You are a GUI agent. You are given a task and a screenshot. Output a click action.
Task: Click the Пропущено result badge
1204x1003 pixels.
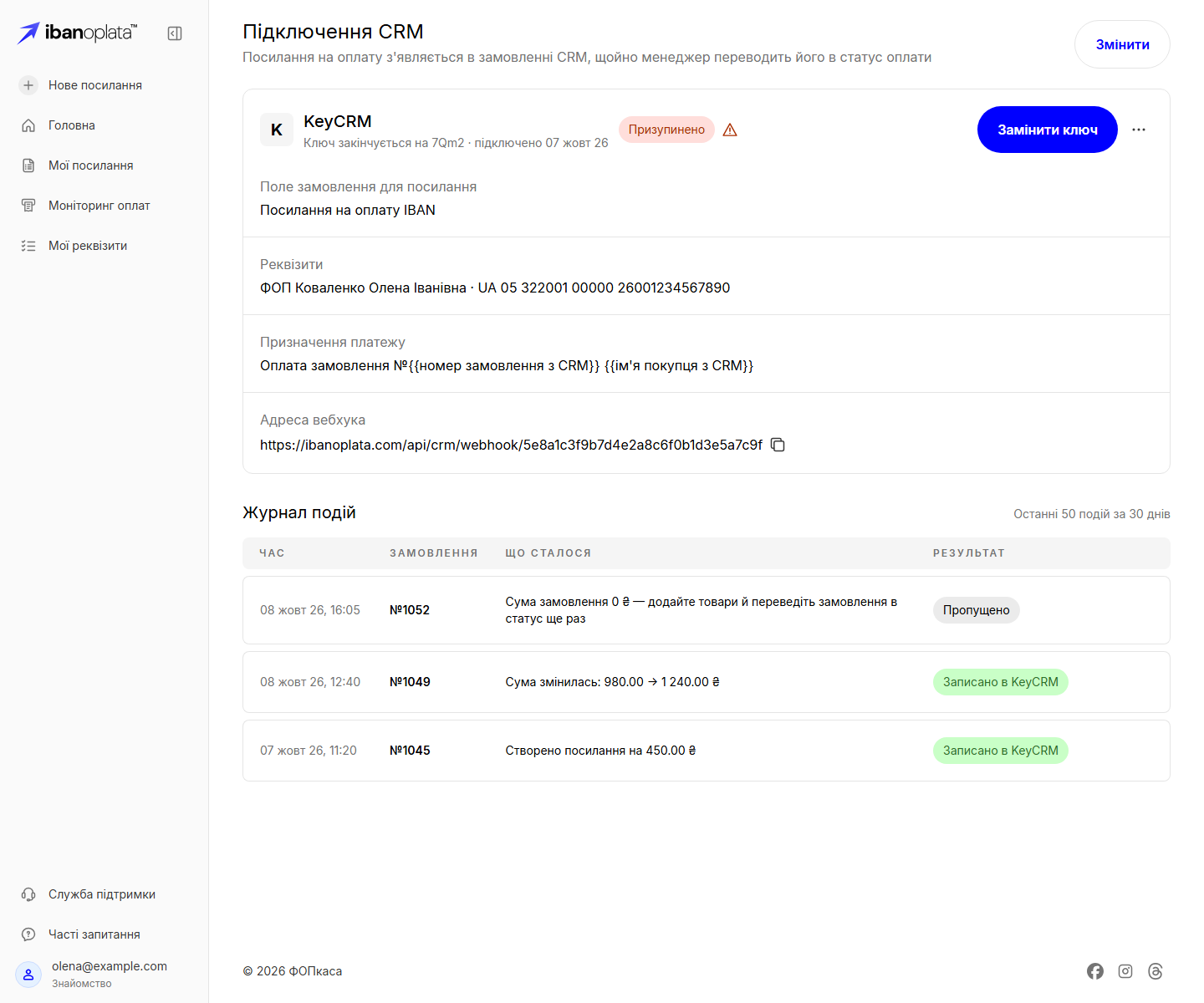tap(977, 610)
